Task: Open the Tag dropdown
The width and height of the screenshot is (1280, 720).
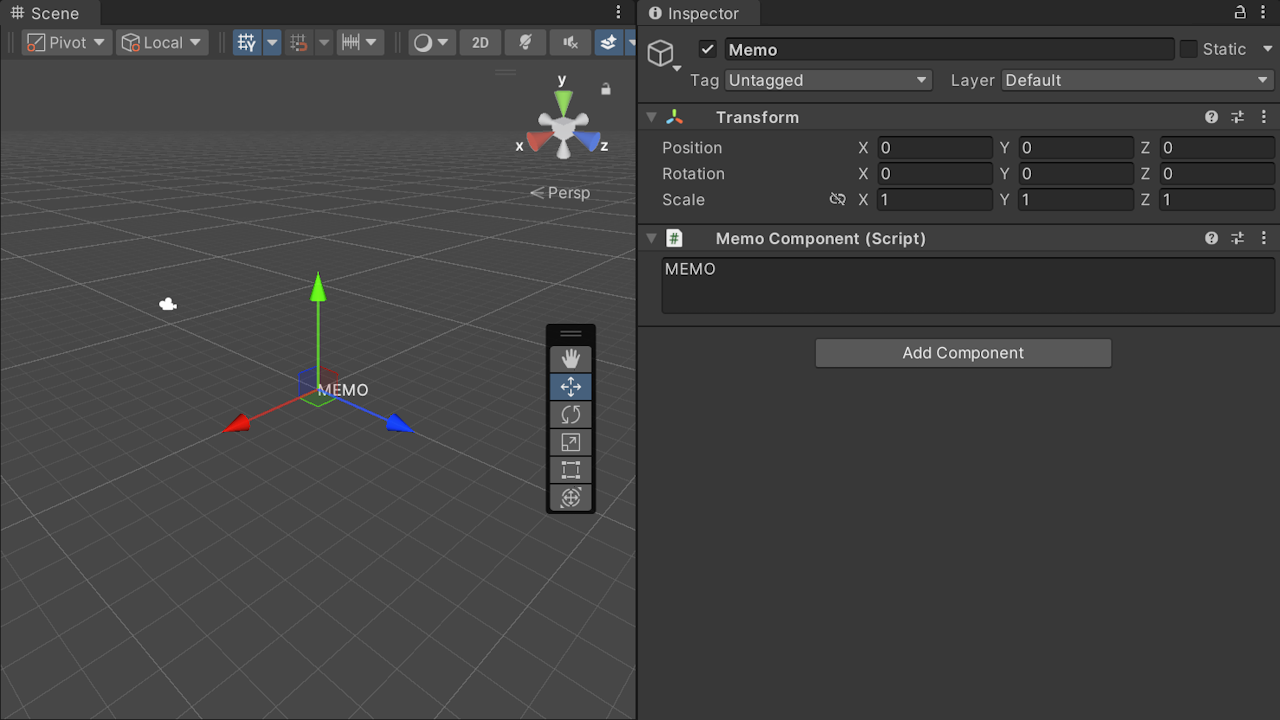Action: [x=828, y=80]
